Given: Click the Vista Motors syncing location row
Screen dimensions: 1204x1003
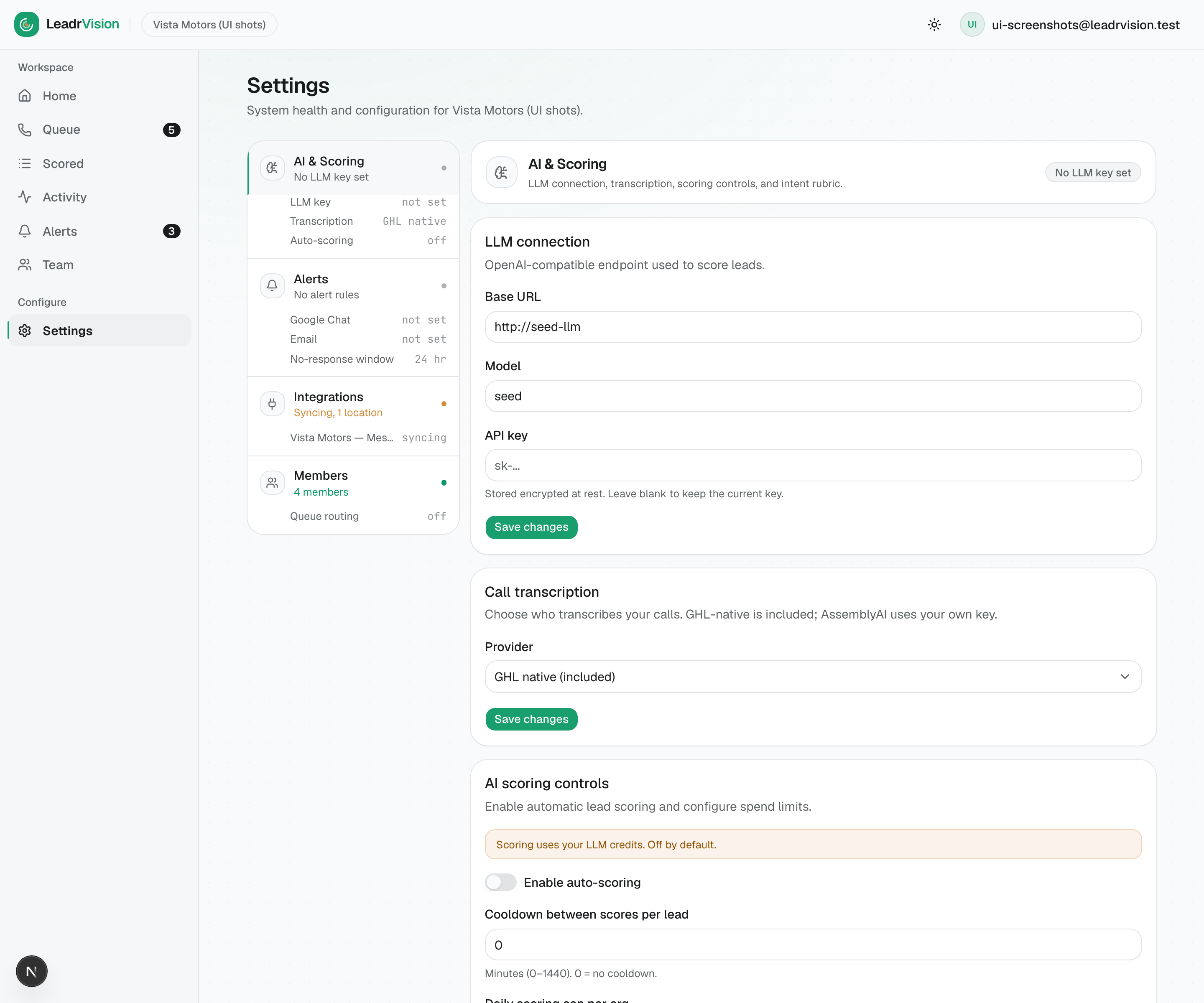Looking at the screenshot, I should pyautogui.click(x=368, y=438).
